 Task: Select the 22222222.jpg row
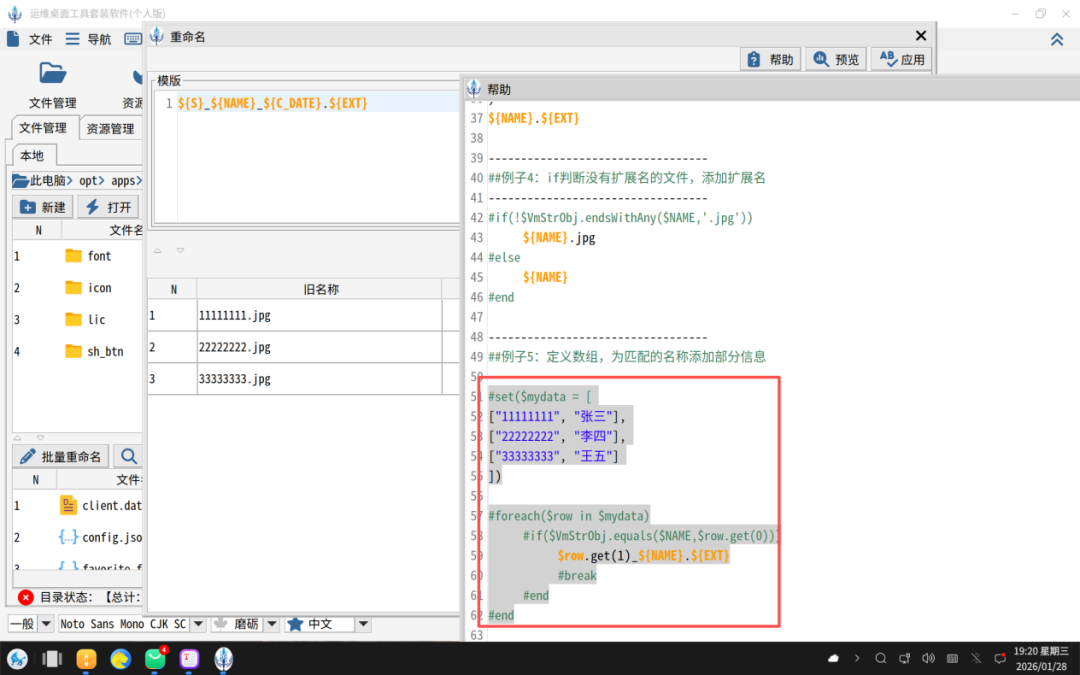coord(234,347)
